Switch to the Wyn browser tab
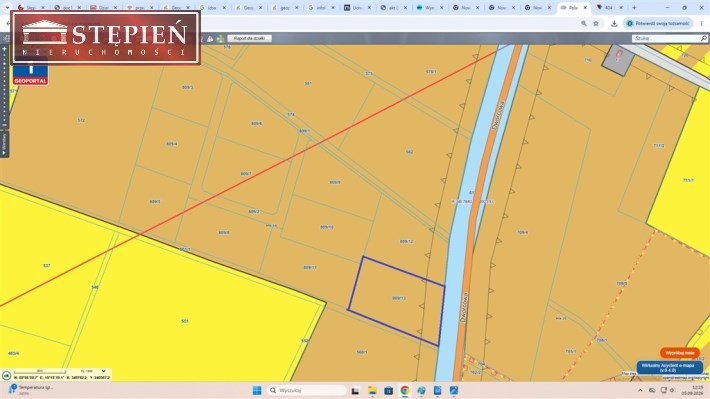Image resolution: width=710 pixels, height=399 pixels. coord(430,8)
